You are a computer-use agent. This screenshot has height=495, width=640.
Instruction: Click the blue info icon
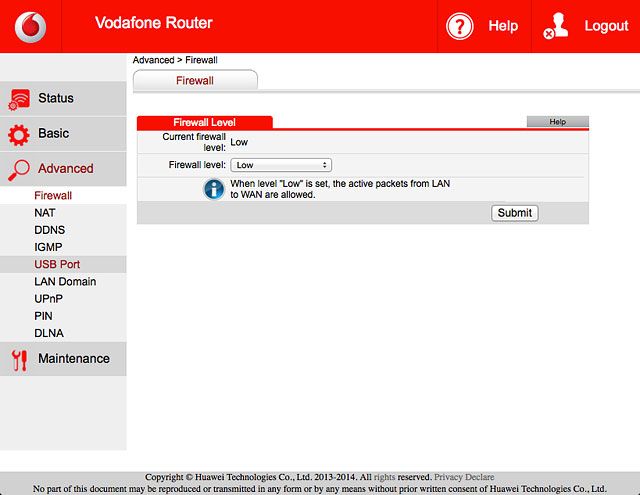click(214, 189)
